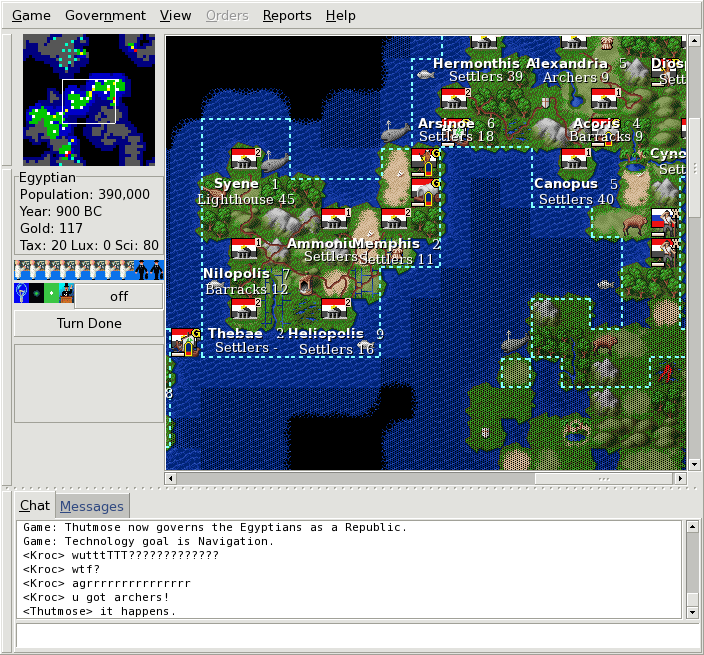This screenshot has height=655, width=704.
Task: Select the Syene city flag icon
Action: point(246,158)
